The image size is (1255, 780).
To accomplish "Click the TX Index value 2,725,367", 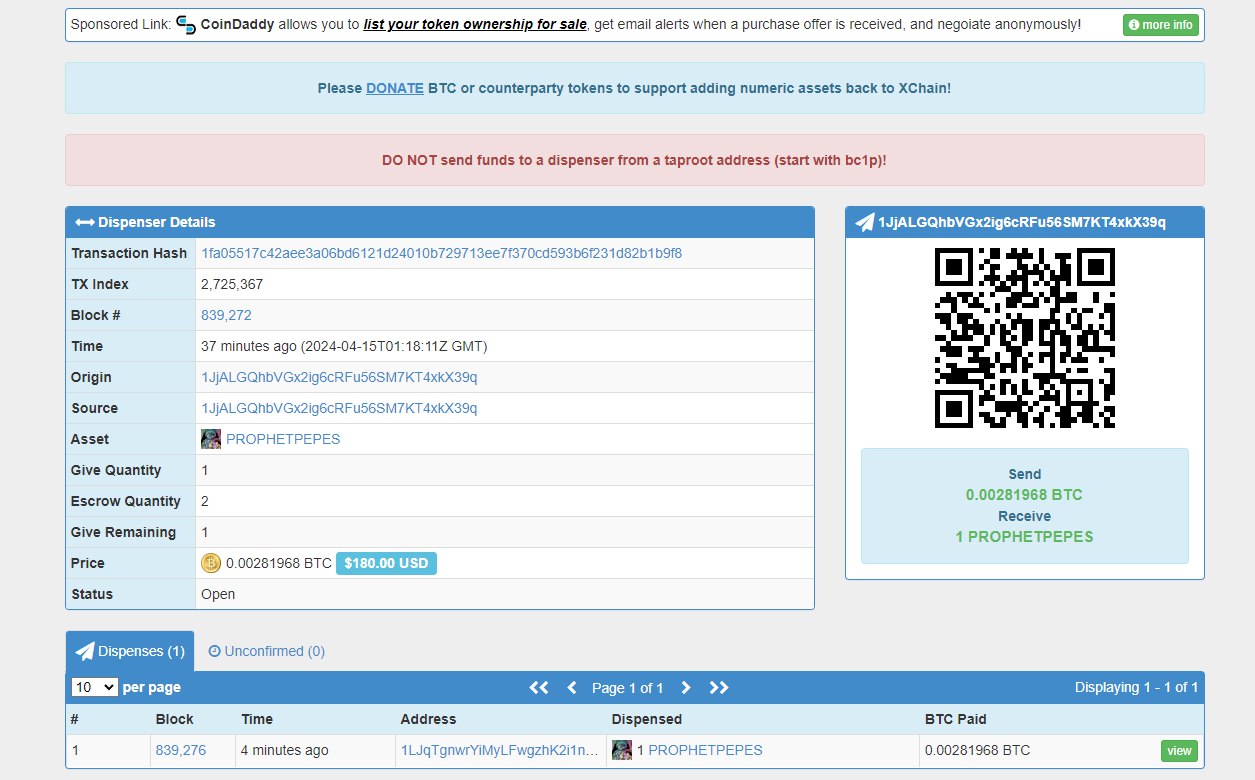I will point(233,284).
